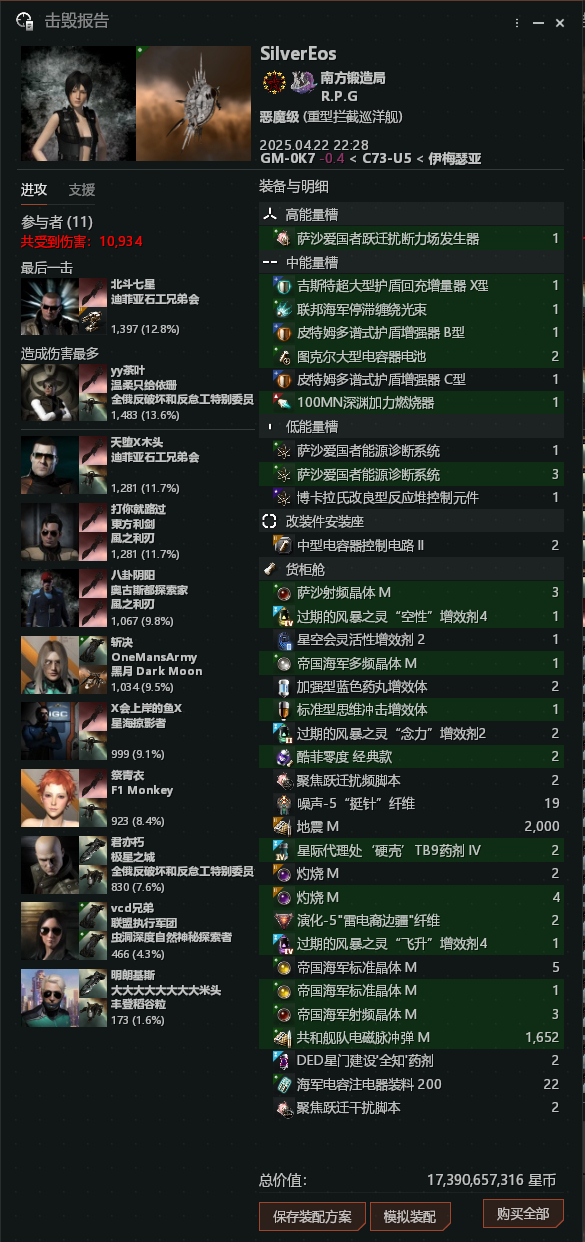Click the 购买全部 button
585x1242 pixels.
click(522, 1214)
